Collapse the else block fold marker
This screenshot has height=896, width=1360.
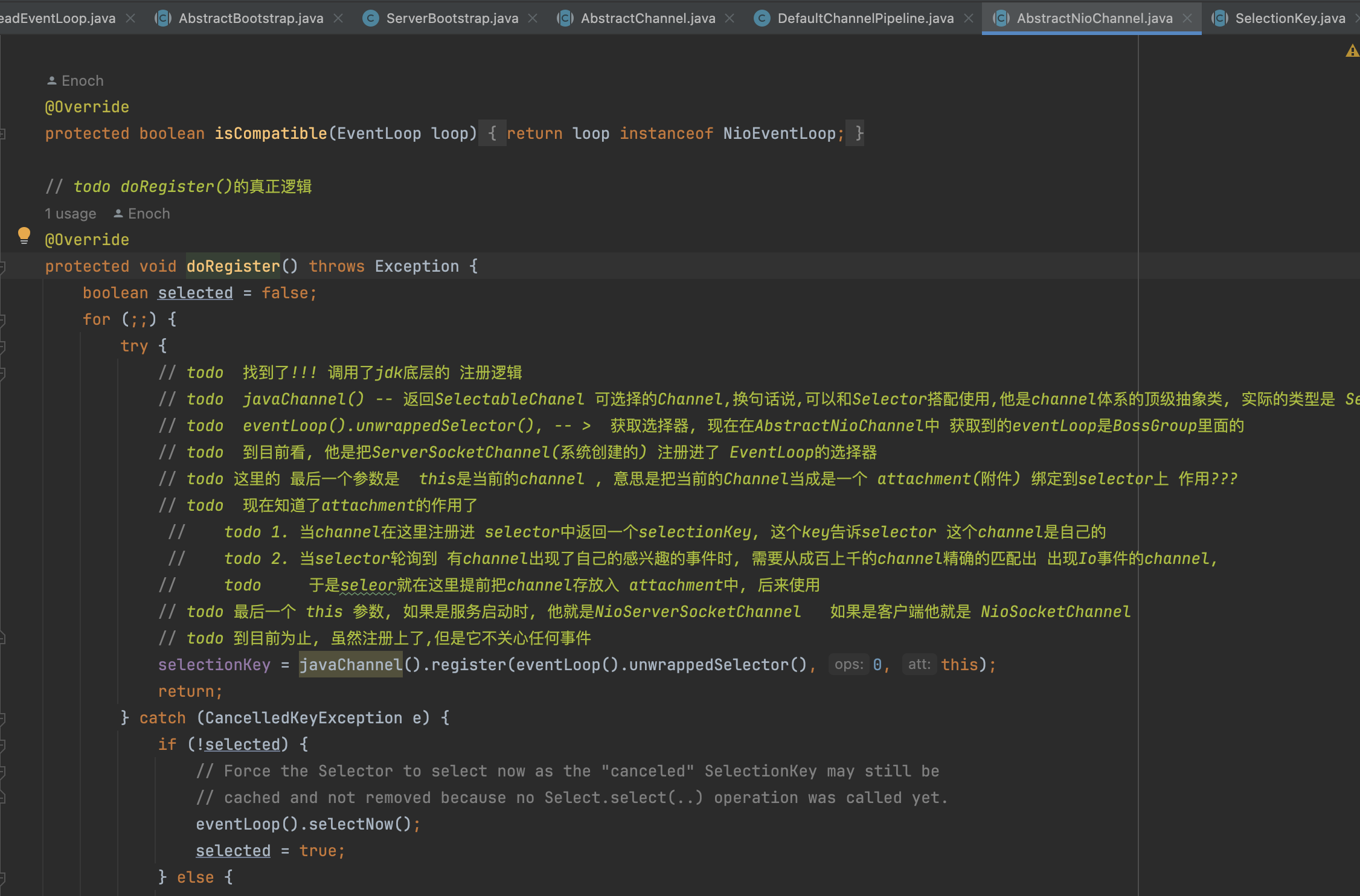point(2,877)
